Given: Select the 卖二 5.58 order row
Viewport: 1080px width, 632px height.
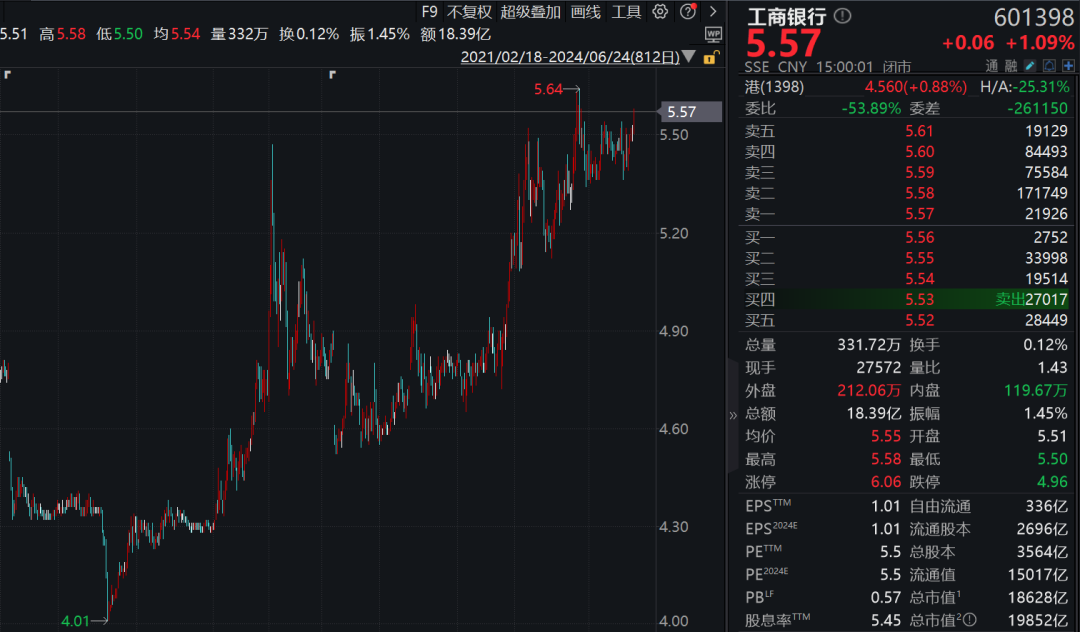Looking at the screenshot, I should click(x=906, y=193).
